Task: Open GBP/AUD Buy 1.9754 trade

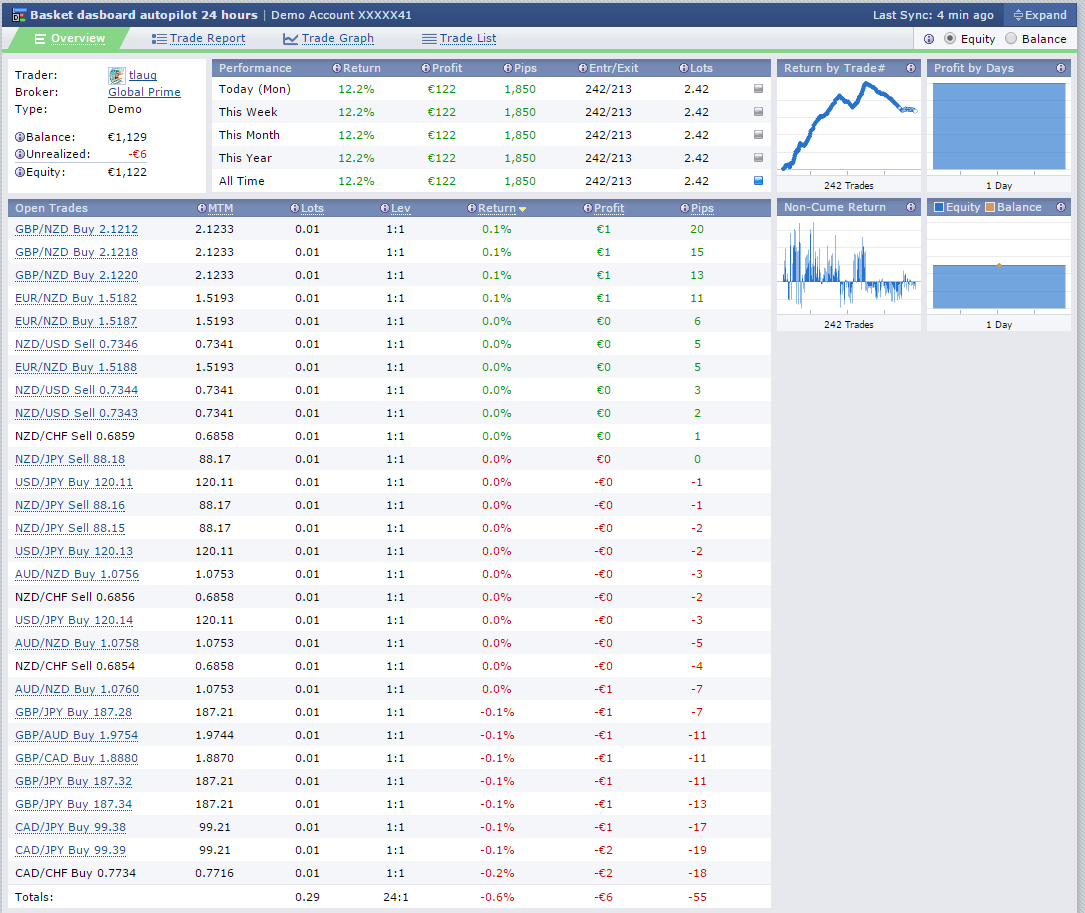Action: 76,735
